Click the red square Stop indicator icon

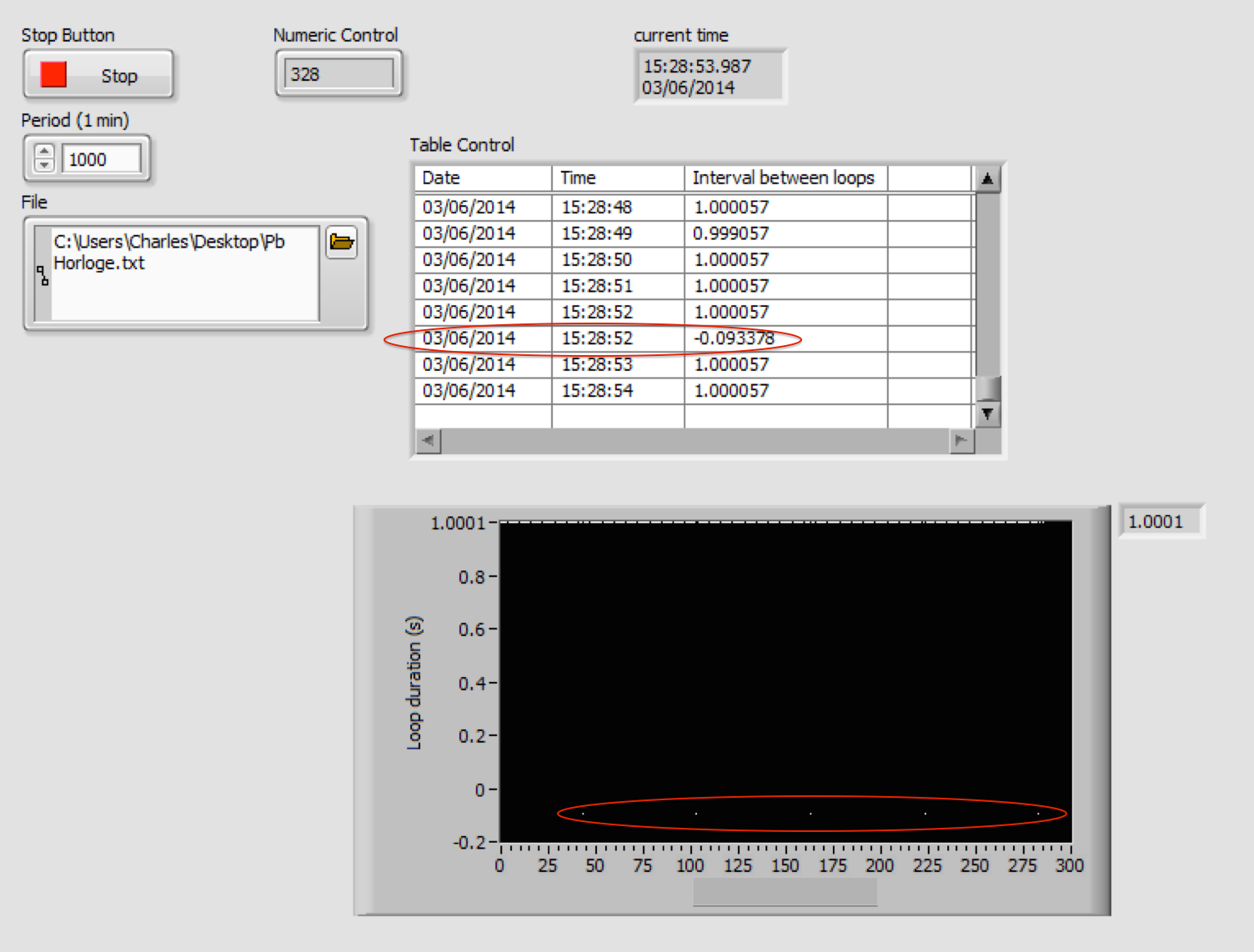click(54, 73)
